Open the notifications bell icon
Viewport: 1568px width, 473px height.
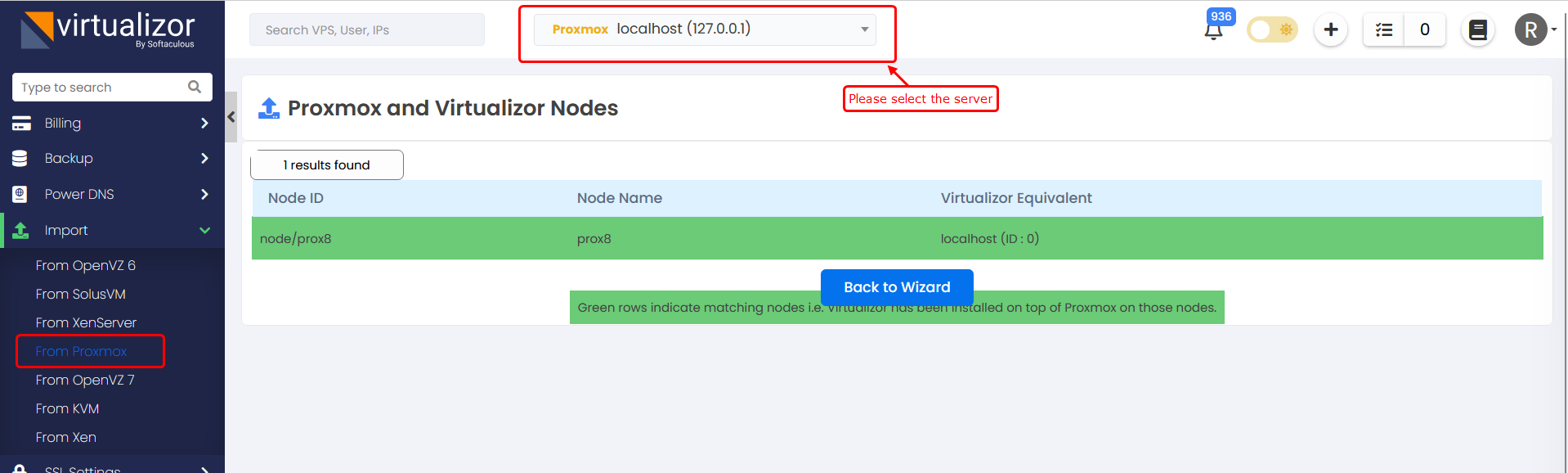pyautogui.click(x=1214, y=31)
